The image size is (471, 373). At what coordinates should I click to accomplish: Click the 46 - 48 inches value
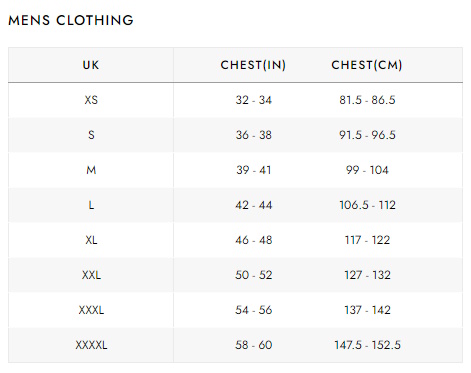(x=254, y=240)
